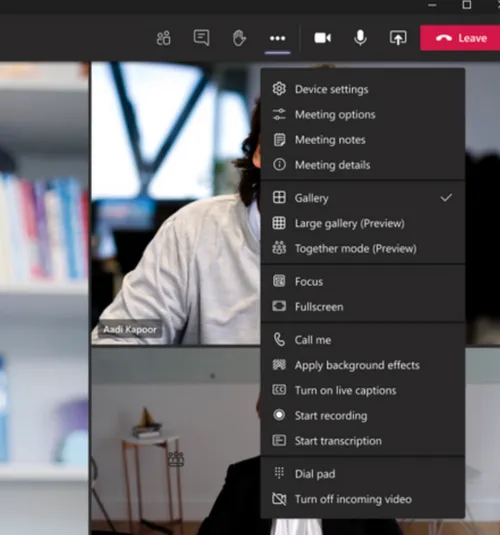Maximize the Teams meeting window
Screen dimensions: 500x535
coord(467,5)
